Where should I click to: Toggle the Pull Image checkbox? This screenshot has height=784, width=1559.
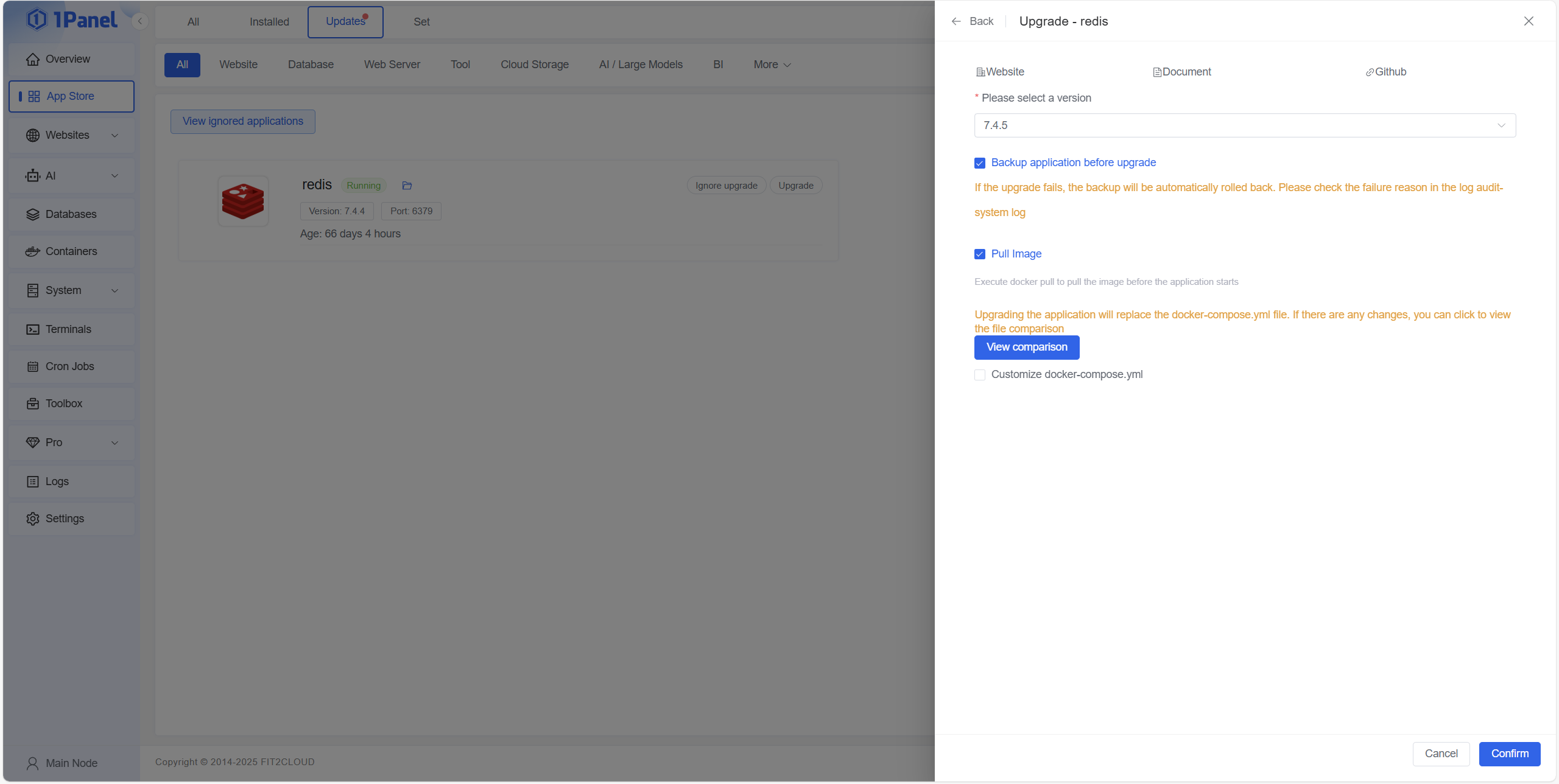980,254
